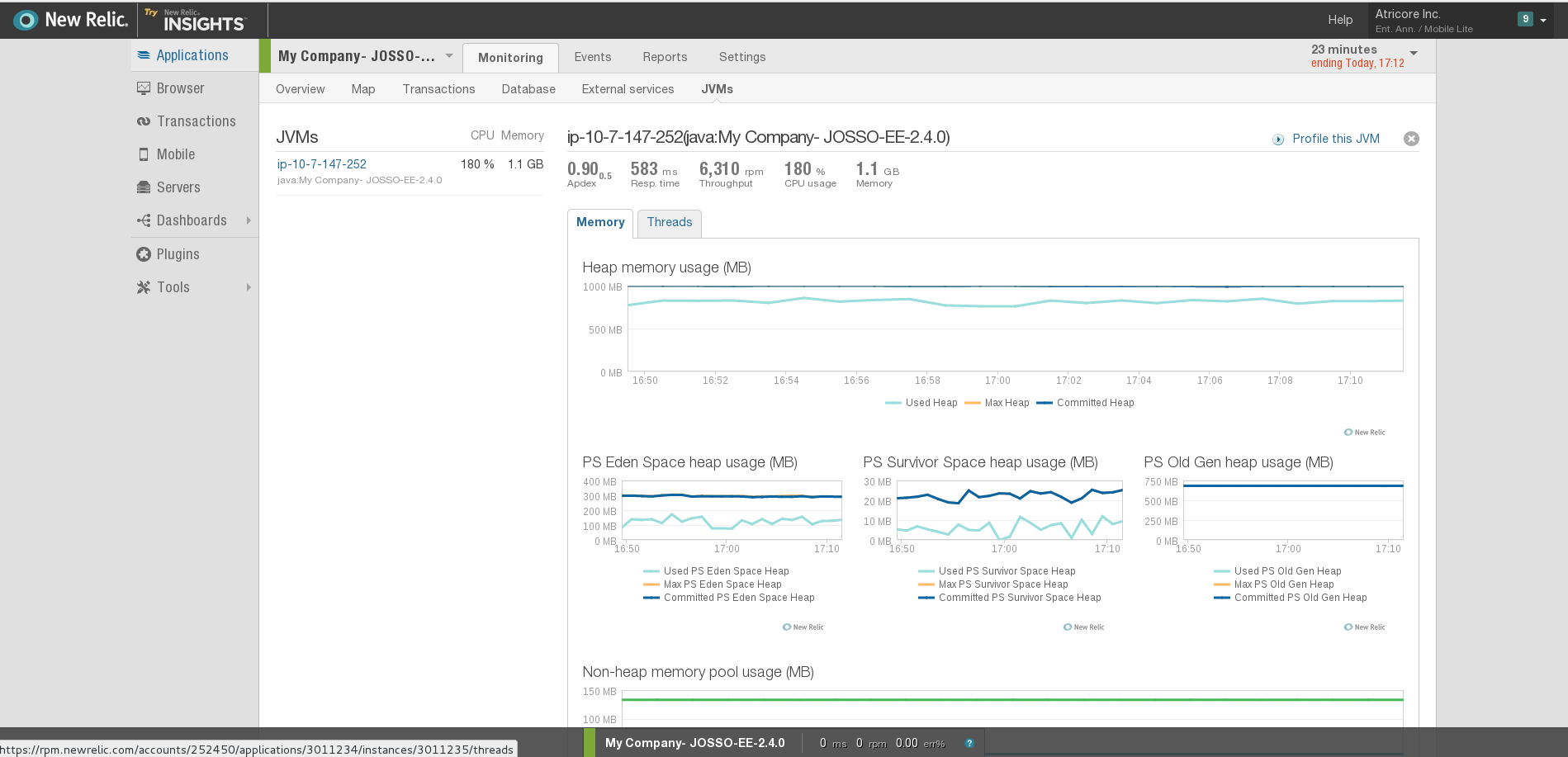Toggle Max PS Old Gen Heap legend

pos(1274,584)
